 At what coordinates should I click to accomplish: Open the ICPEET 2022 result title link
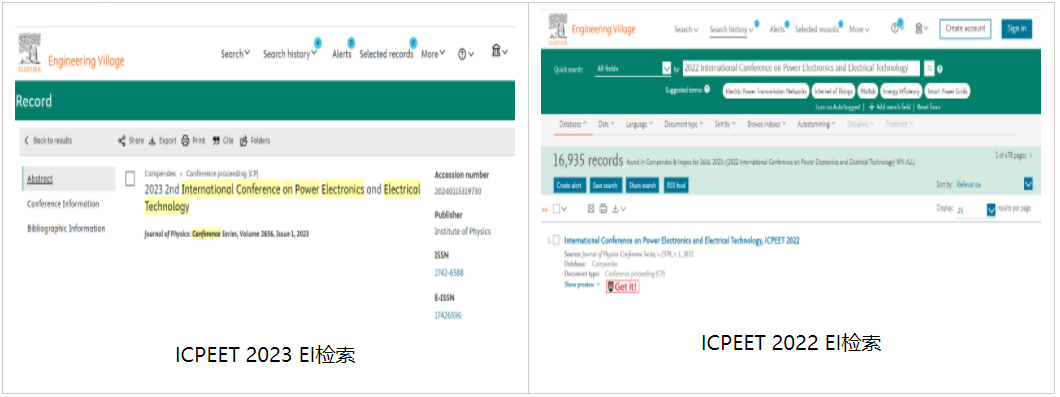click(x=681, y=240)
